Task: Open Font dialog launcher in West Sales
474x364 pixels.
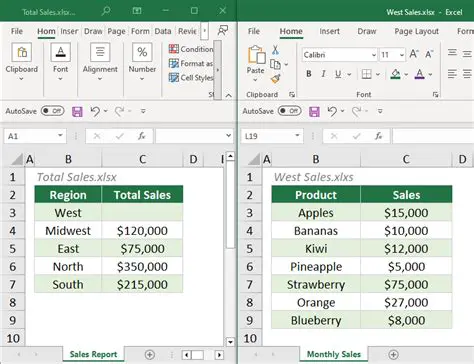Action: pyautogui.click(x=435, y=95)
